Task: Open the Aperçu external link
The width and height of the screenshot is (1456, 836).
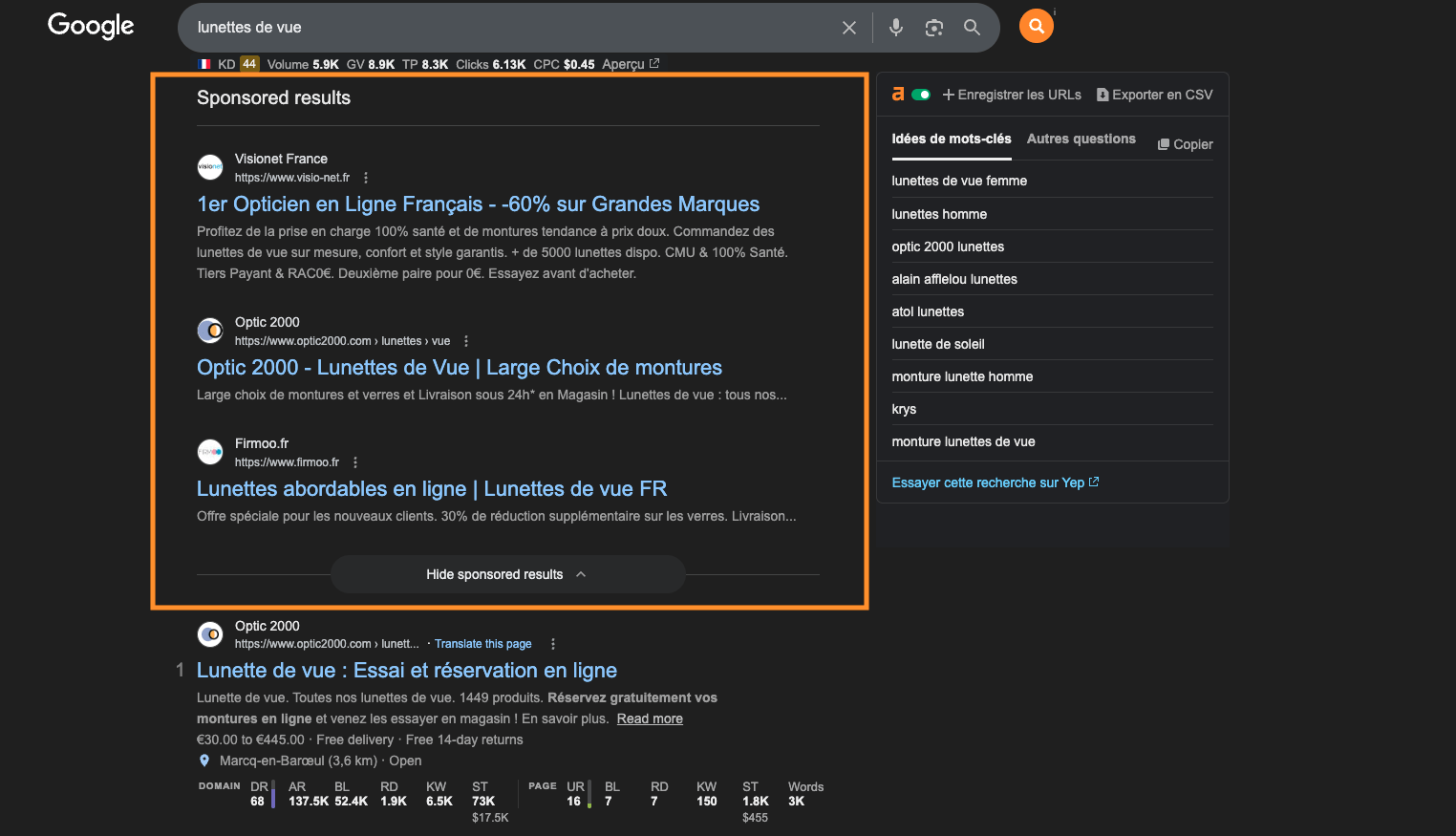Action: [631, 64]
